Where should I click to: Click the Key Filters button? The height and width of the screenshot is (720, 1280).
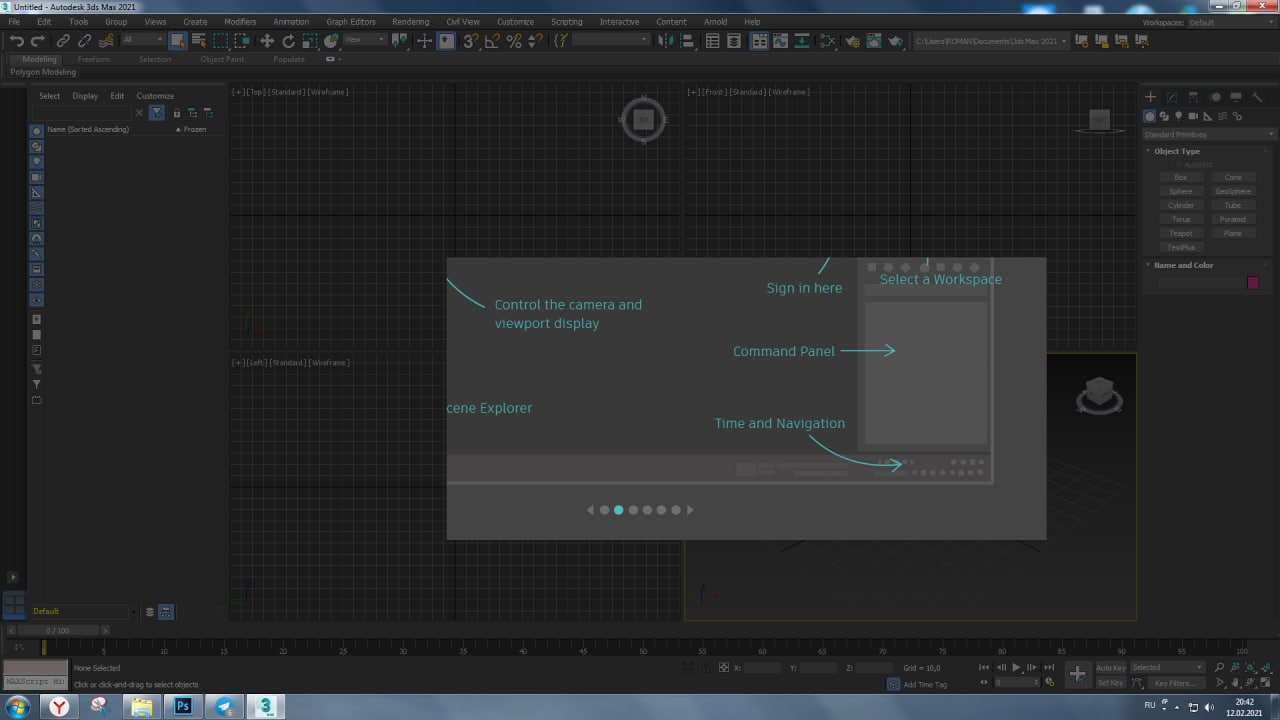tap(1175, 683)
